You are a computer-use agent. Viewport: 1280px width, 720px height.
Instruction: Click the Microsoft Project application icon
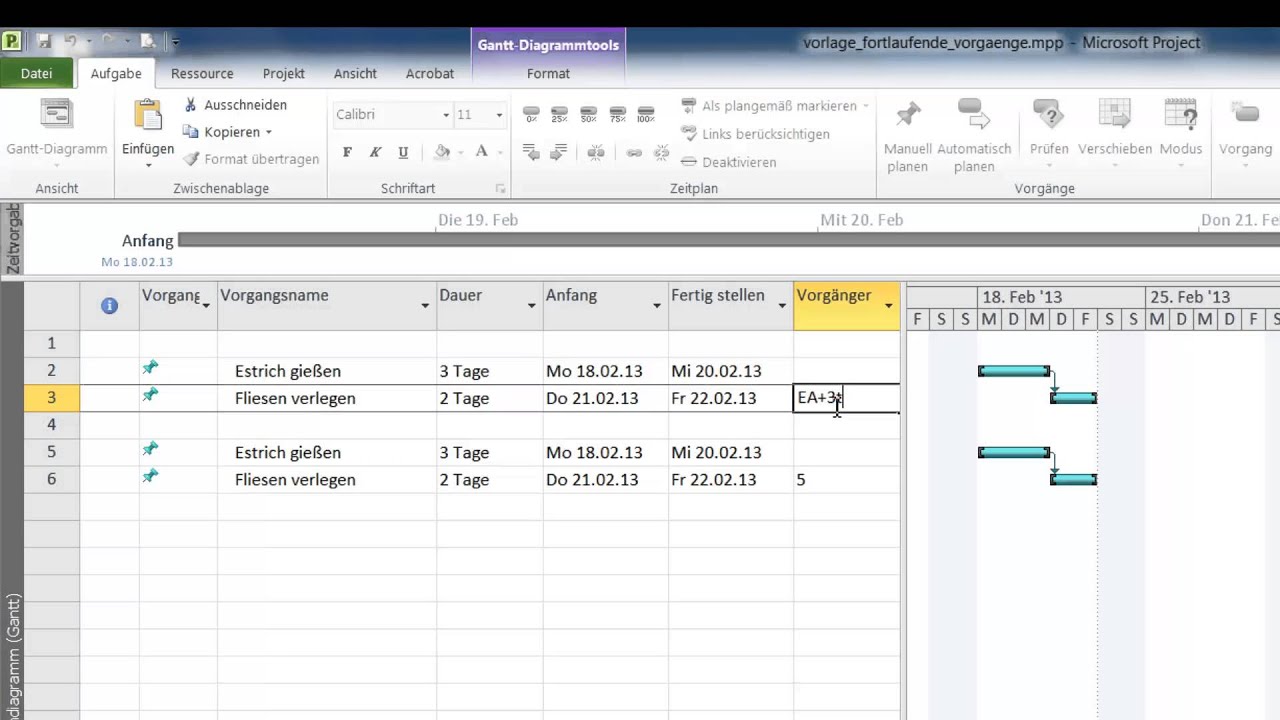[x=11, y=41]
